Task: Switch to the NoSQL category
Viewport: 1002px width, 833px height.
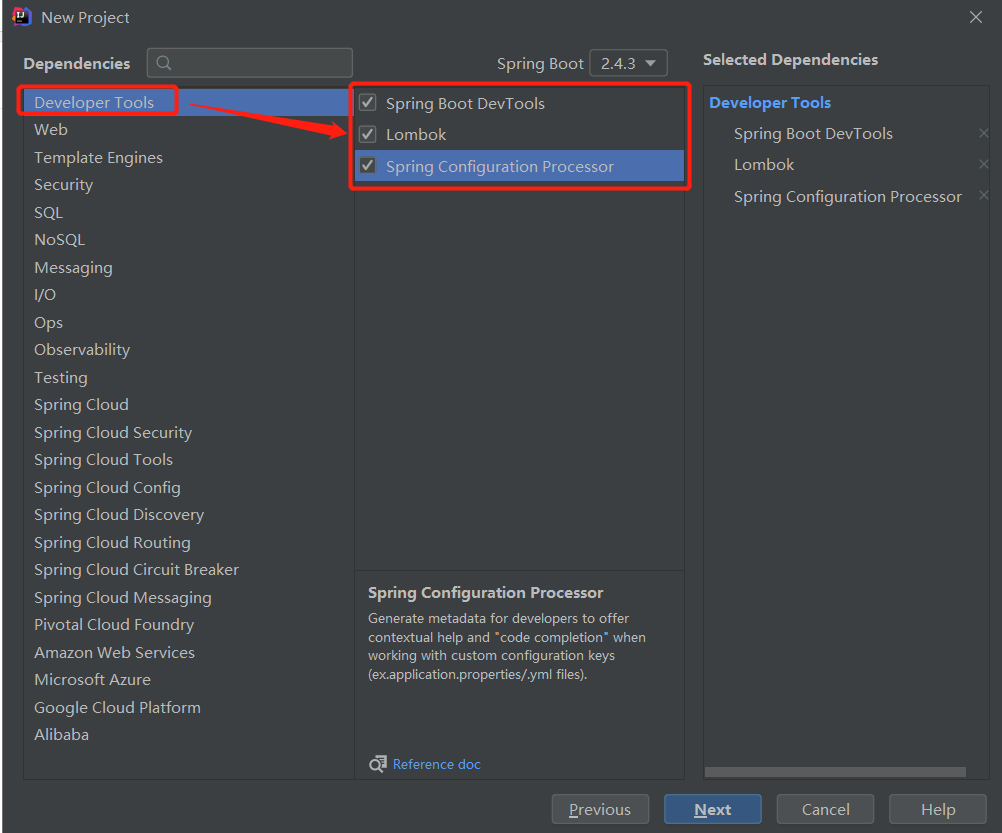Action: pos(59,239)
